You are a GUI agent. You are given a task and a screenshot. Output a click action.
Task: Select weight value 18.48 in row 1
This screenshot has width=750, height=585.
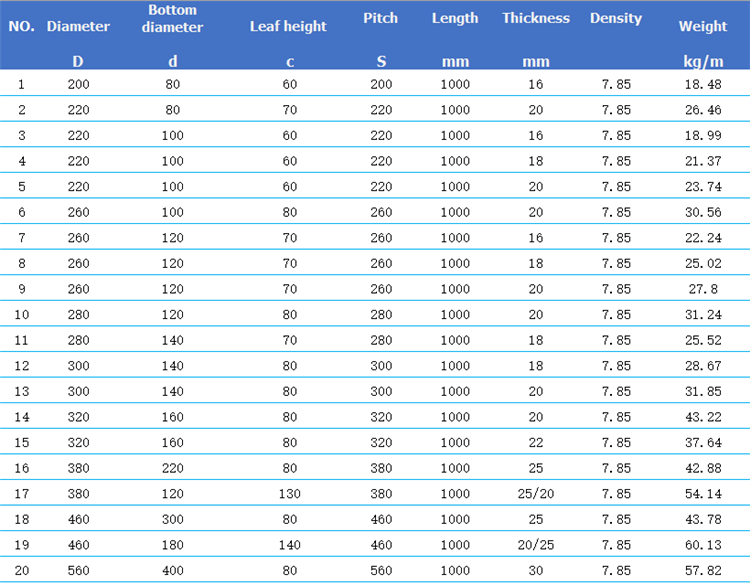(703, 84)
